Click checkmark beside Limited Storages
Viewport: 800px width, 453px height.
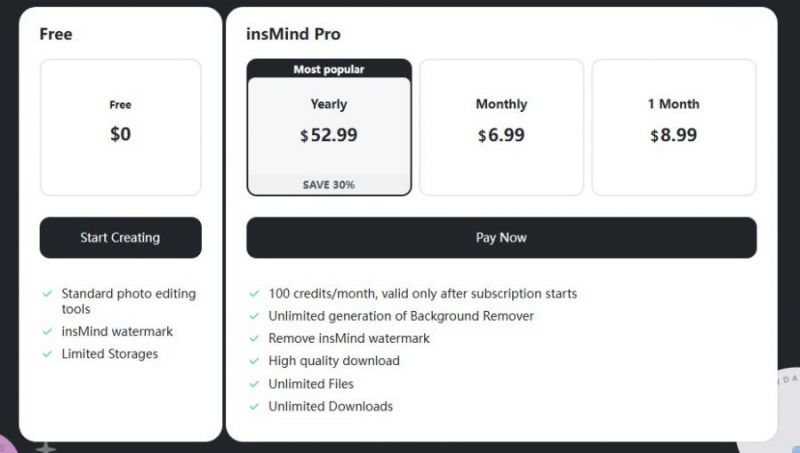47,354
